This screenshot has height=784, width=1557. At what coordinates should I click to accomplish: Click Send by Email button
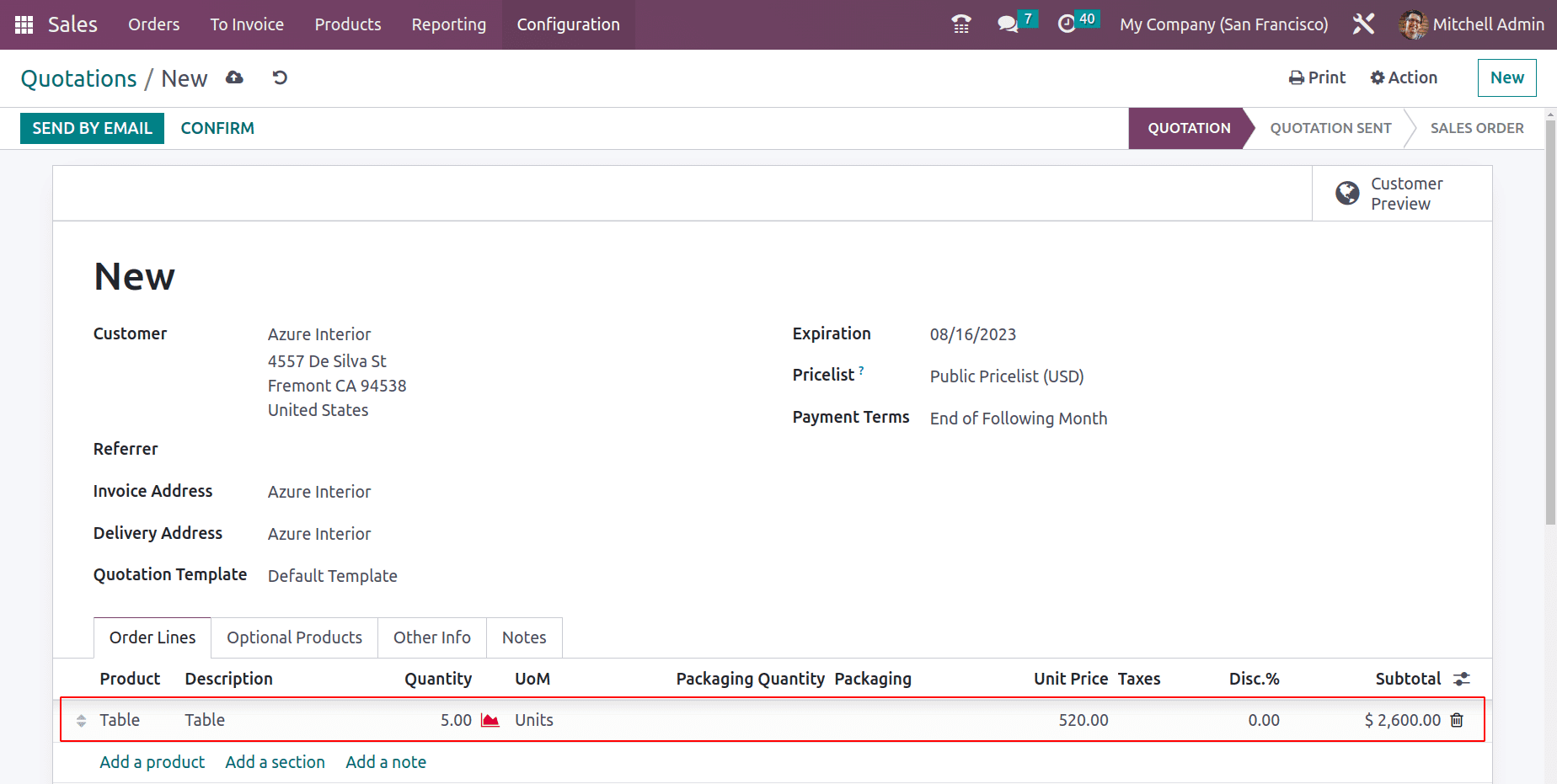pyautogui.click(x=92, y=128)
